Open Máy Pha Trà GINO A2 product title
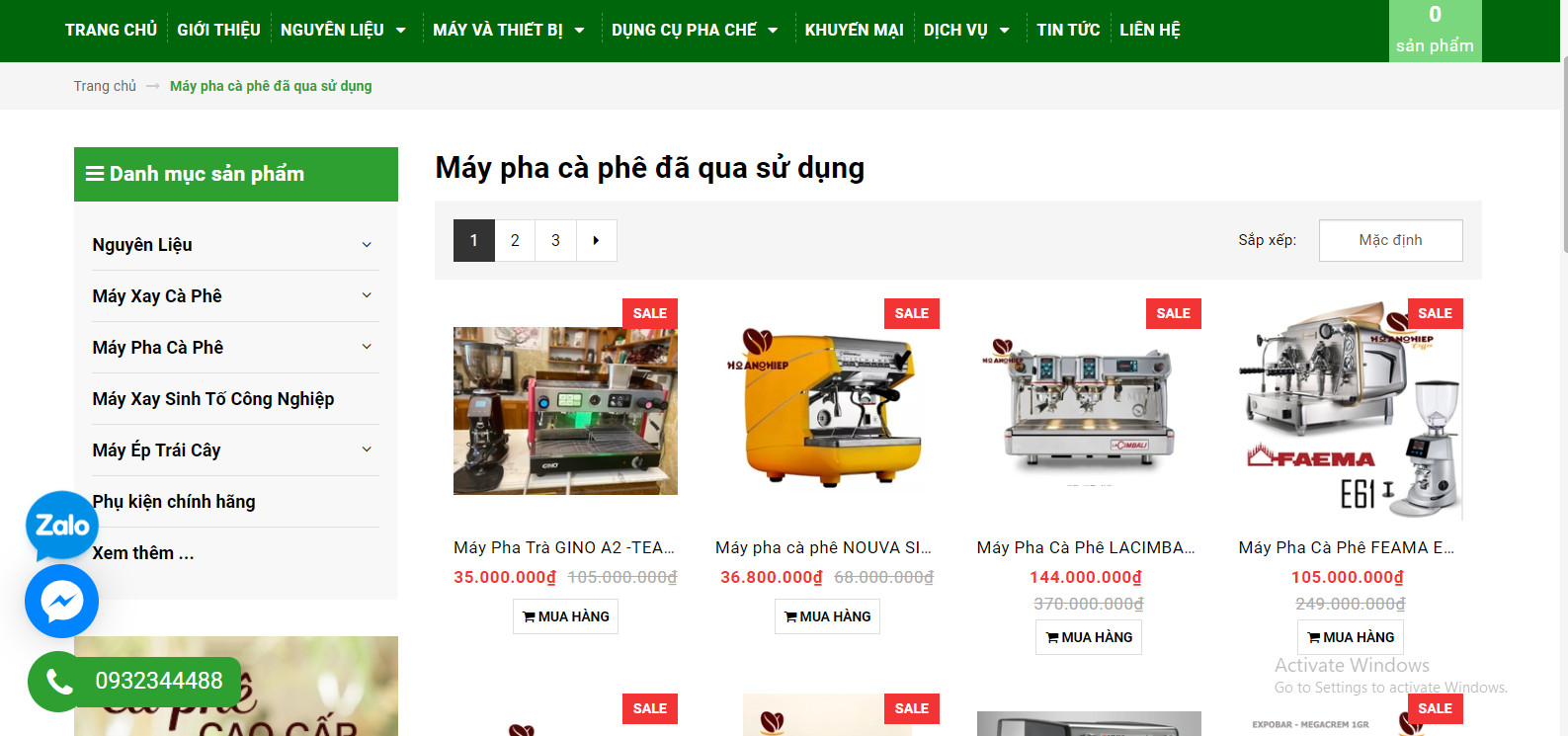The width and height of the screenshot is (1568, 736). 564,547
